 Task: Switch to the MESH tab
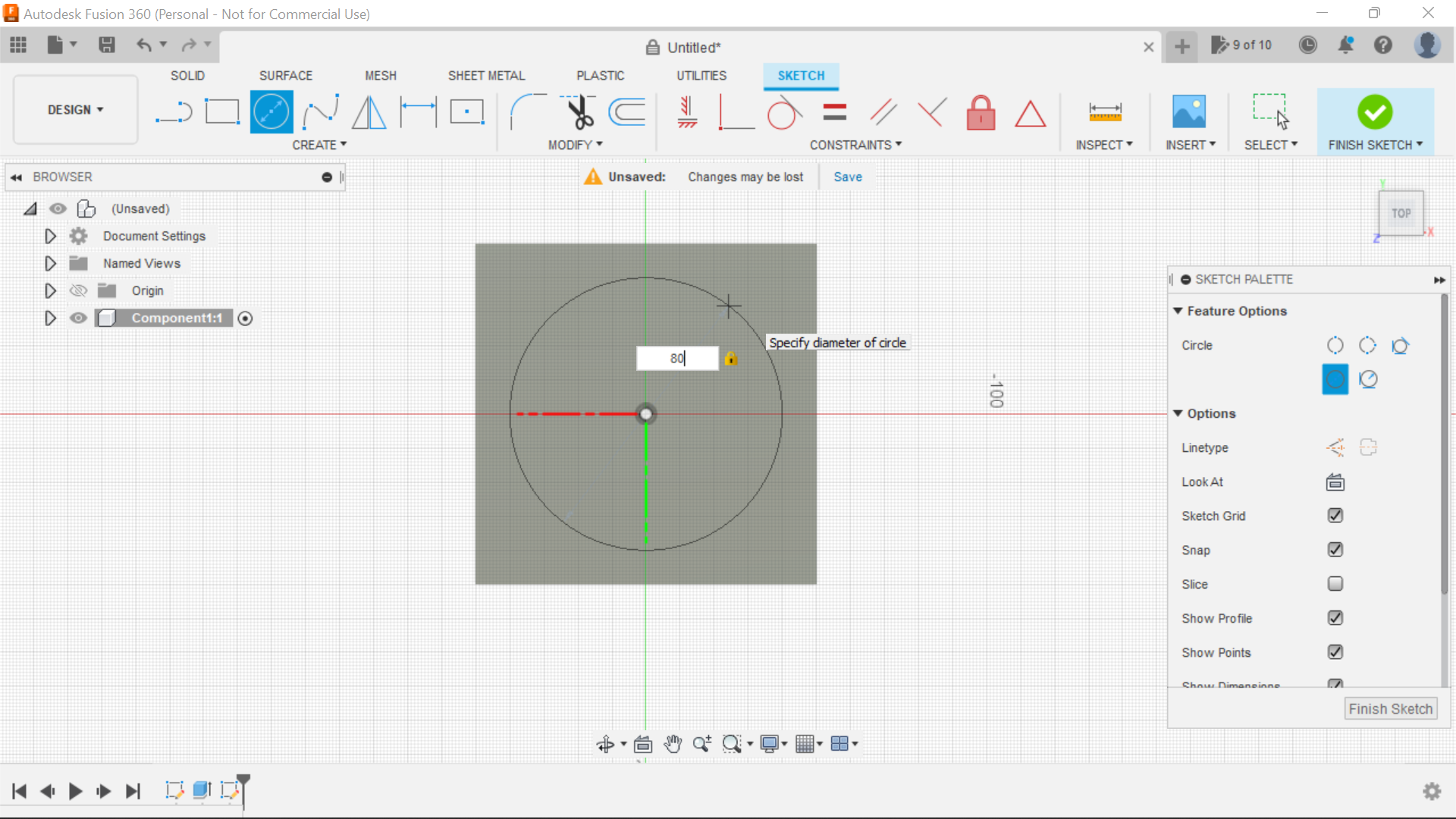[381, 76]
